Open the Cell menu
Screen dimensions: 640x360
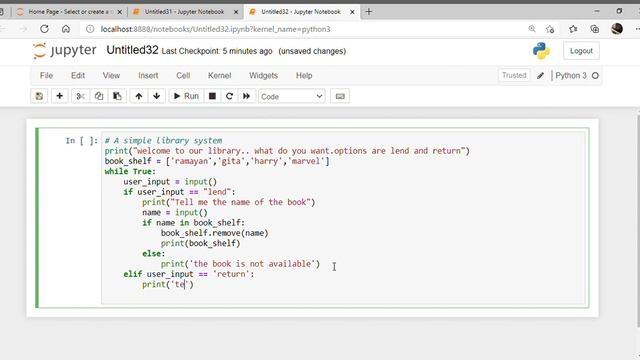click(x=183, y=76)
